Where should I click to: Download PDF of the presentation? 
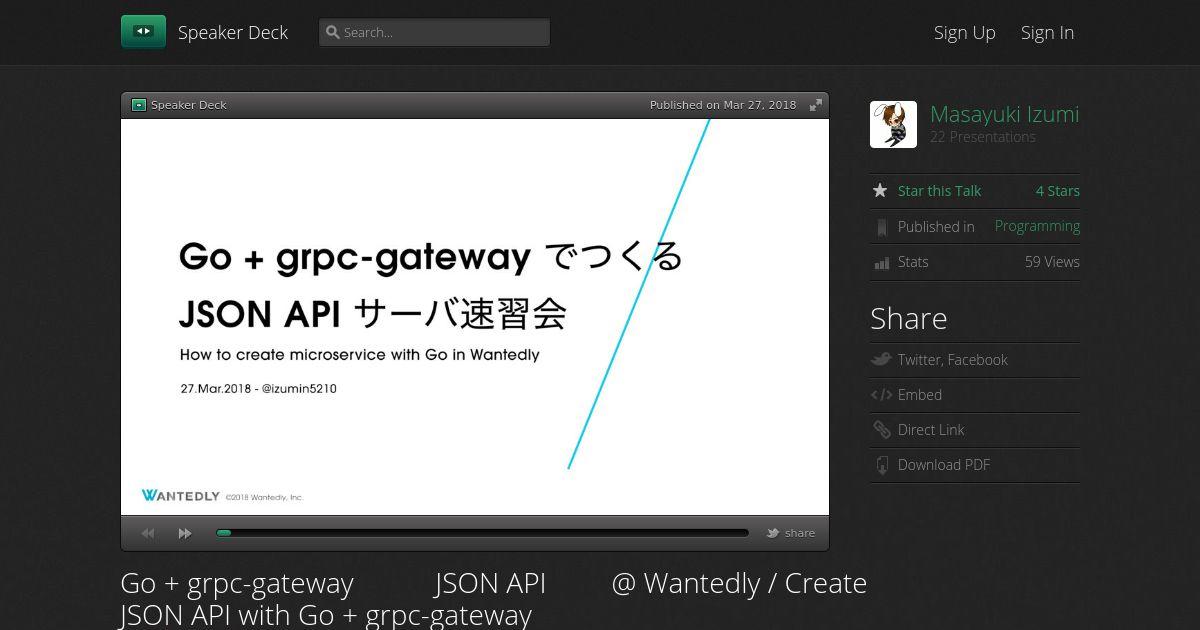click(x=944, y=465)
